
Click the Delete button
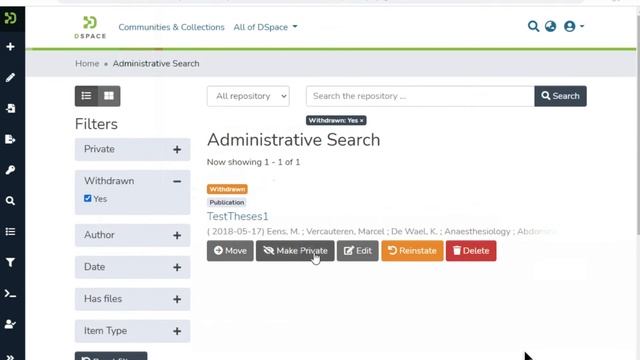pos(471,251)
